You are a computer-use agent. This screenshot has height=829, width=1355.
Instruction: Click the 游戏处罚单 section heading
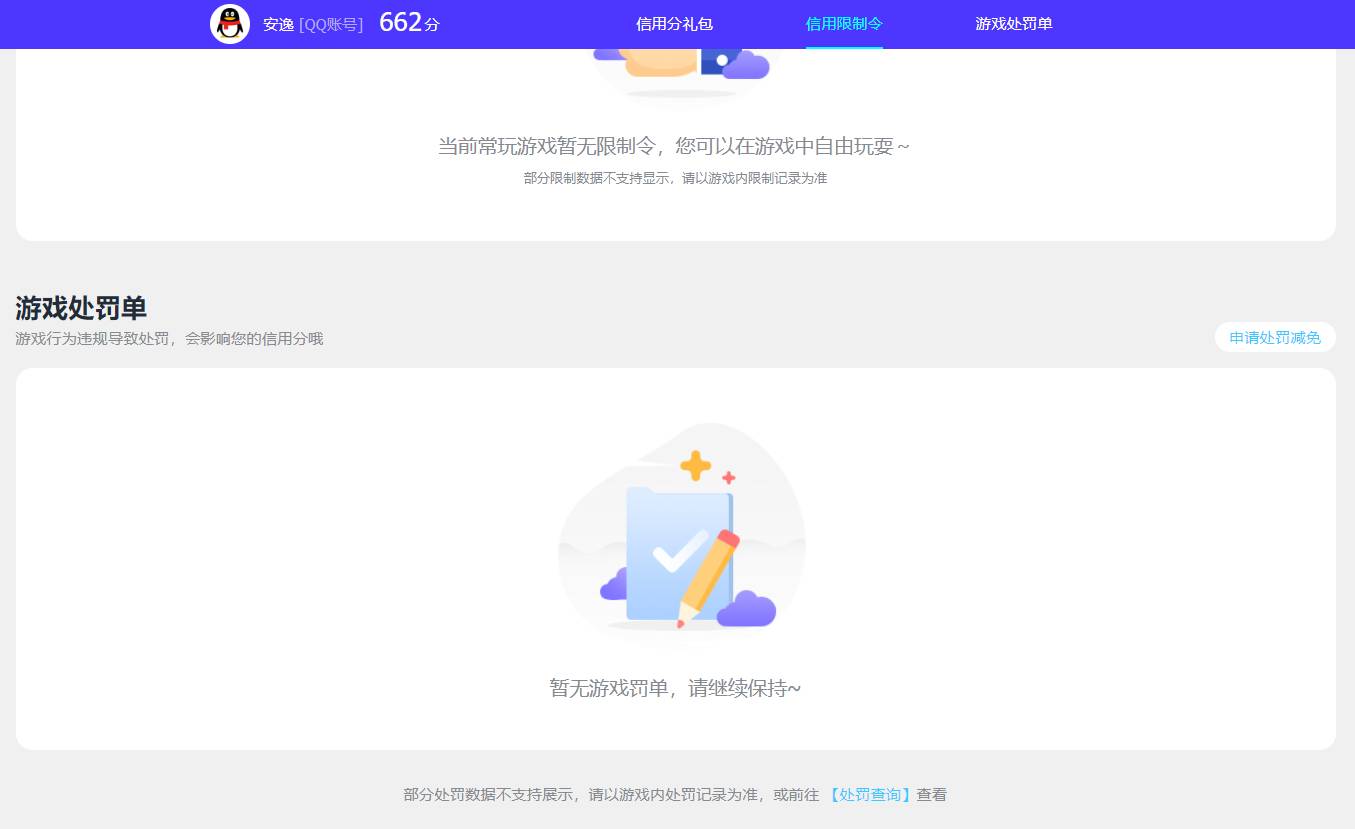pos(80,308)
